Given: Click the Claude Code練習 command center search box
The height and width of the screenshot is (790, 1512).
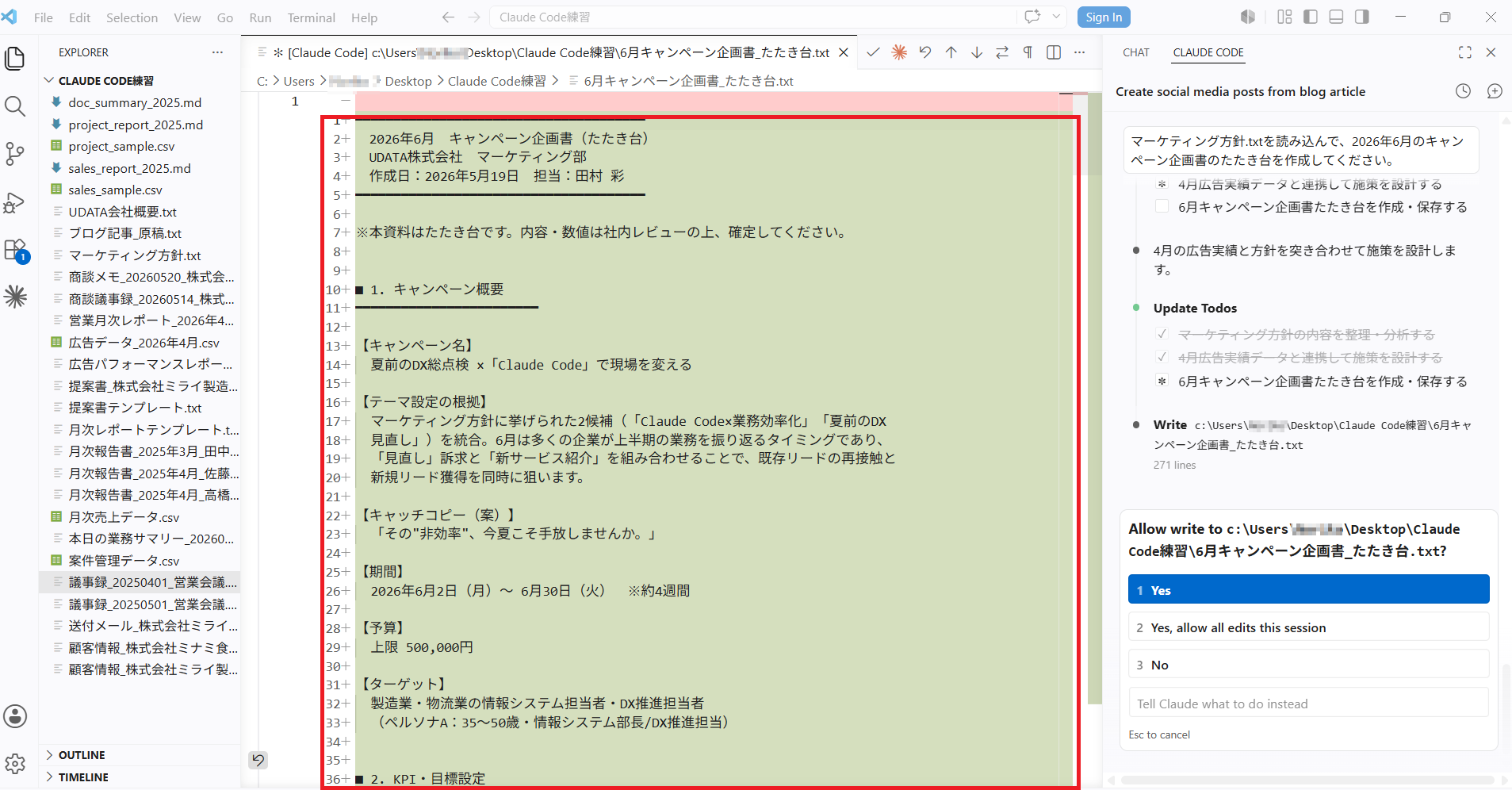Looking at the screenshot, I should click(x=753, y=17).
